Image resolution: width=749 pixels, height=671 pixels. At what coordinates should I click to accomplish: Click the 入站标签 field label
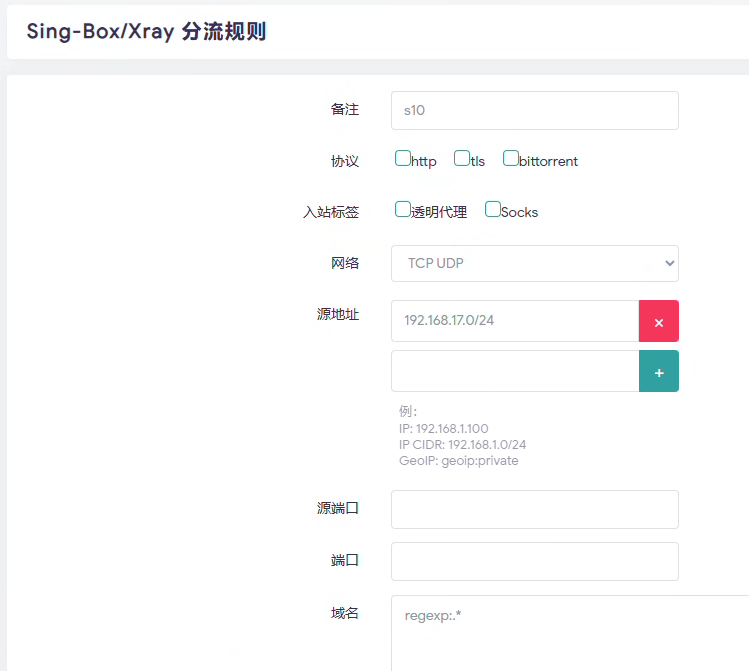tap(331, 212)
